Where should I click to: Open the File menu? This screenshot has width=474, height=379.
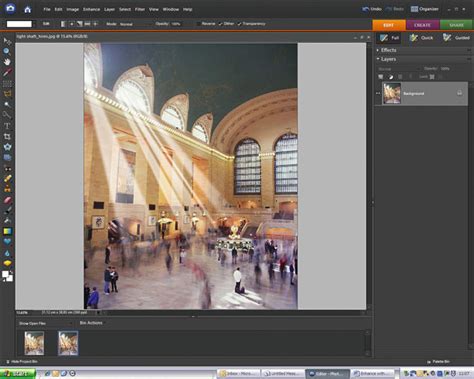[x=47, y=9]
